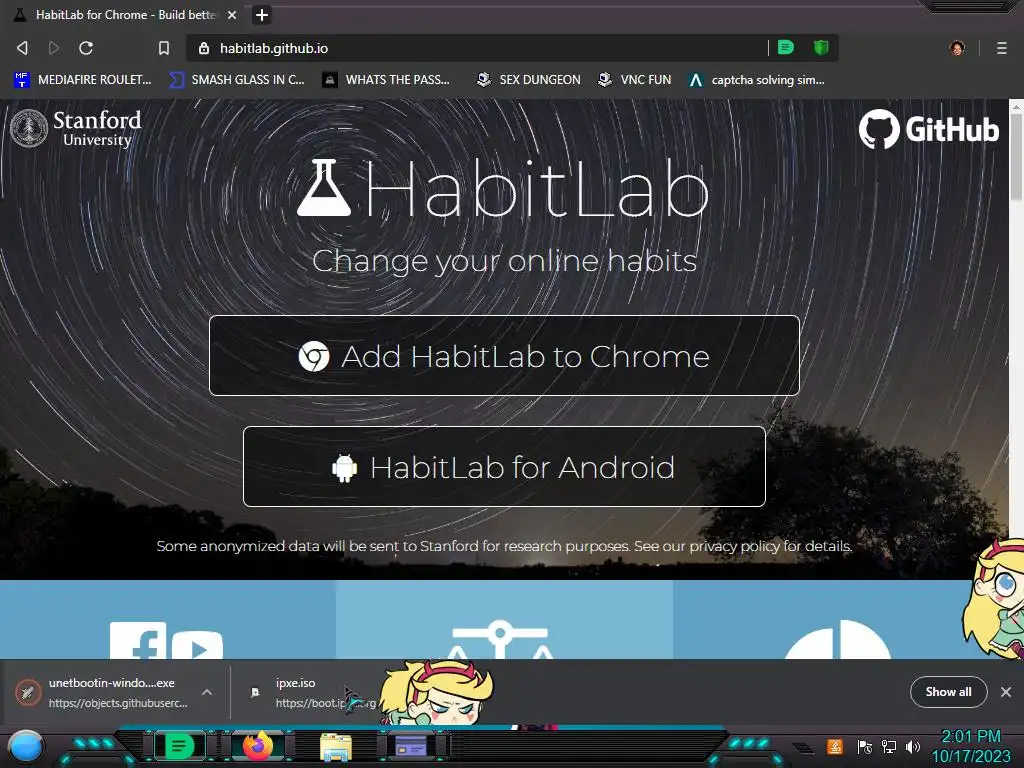Click the page vertical scrollbar thumb
Image resolution: width=1024 pixels, height=768 pixels.
tap(1016, 157)
